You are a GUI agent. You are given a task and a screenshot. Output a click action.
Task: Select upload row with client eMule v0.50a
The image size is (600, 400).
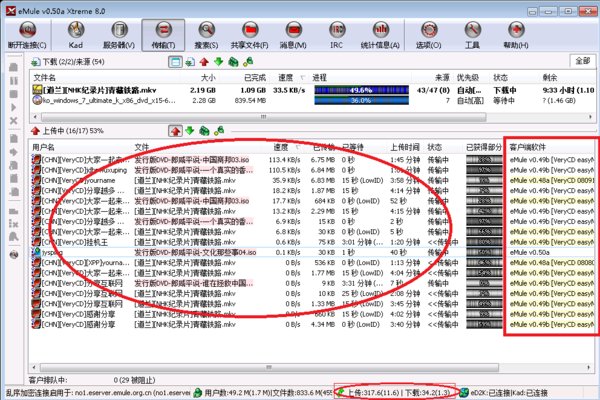tap(313, 252)
